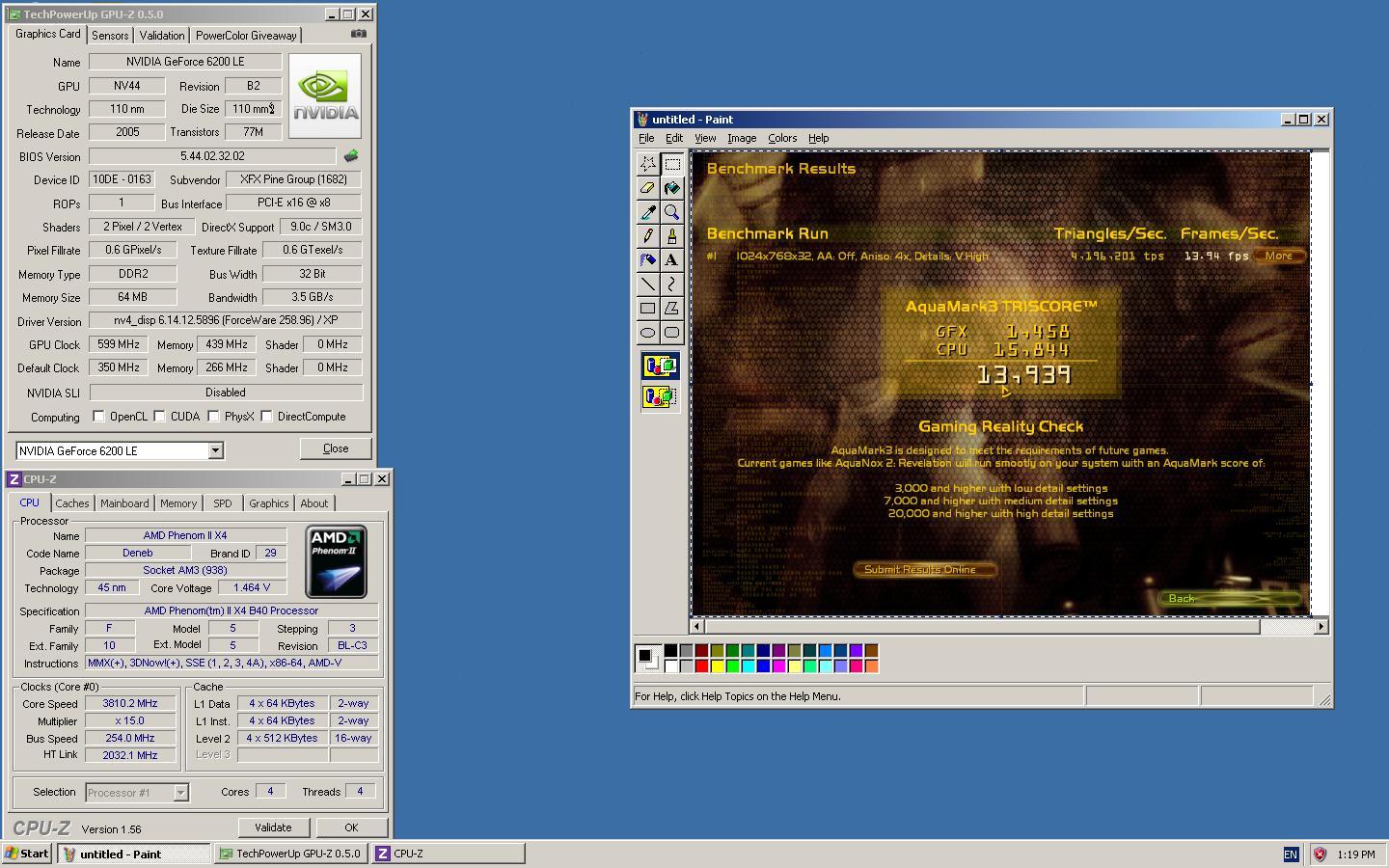
Task: Pick the cyan palette color
Action: point(748,665)
